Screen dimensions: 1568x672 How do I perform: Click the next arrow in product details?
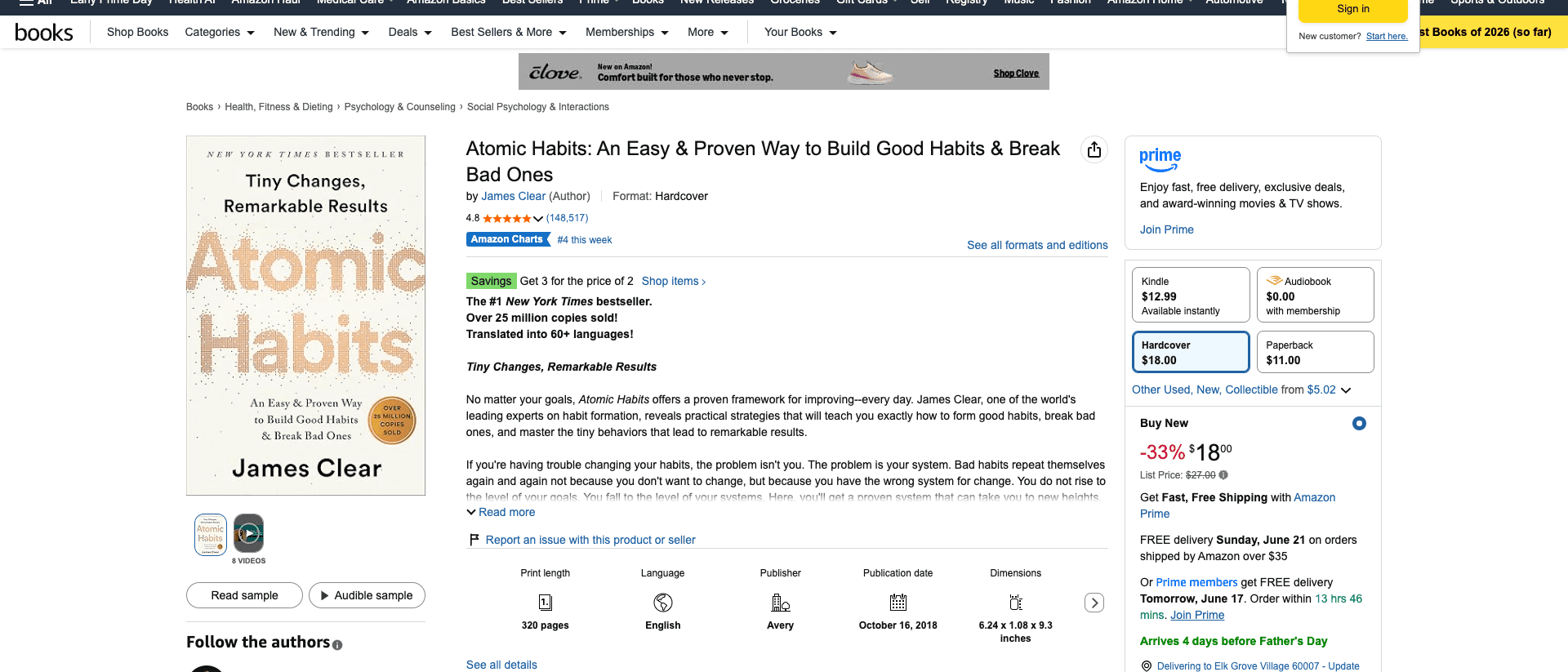[1094, 603]
